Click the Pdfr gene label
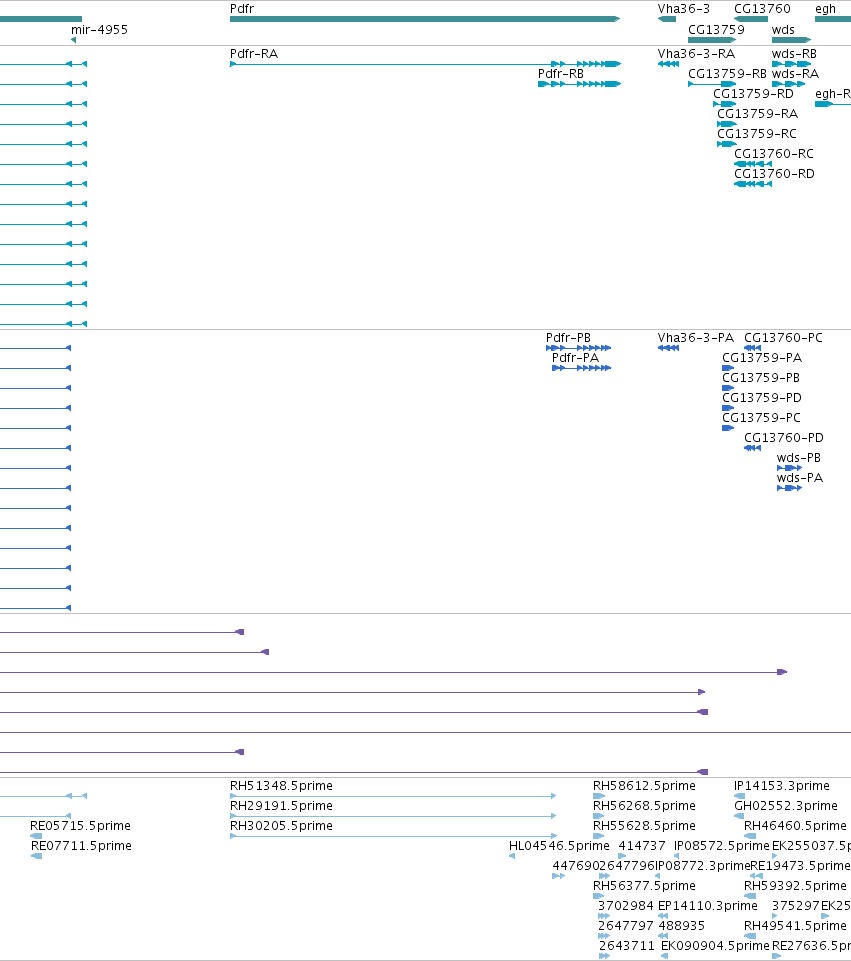The width and height of the screenshot is (851, 961). point(241,9)
